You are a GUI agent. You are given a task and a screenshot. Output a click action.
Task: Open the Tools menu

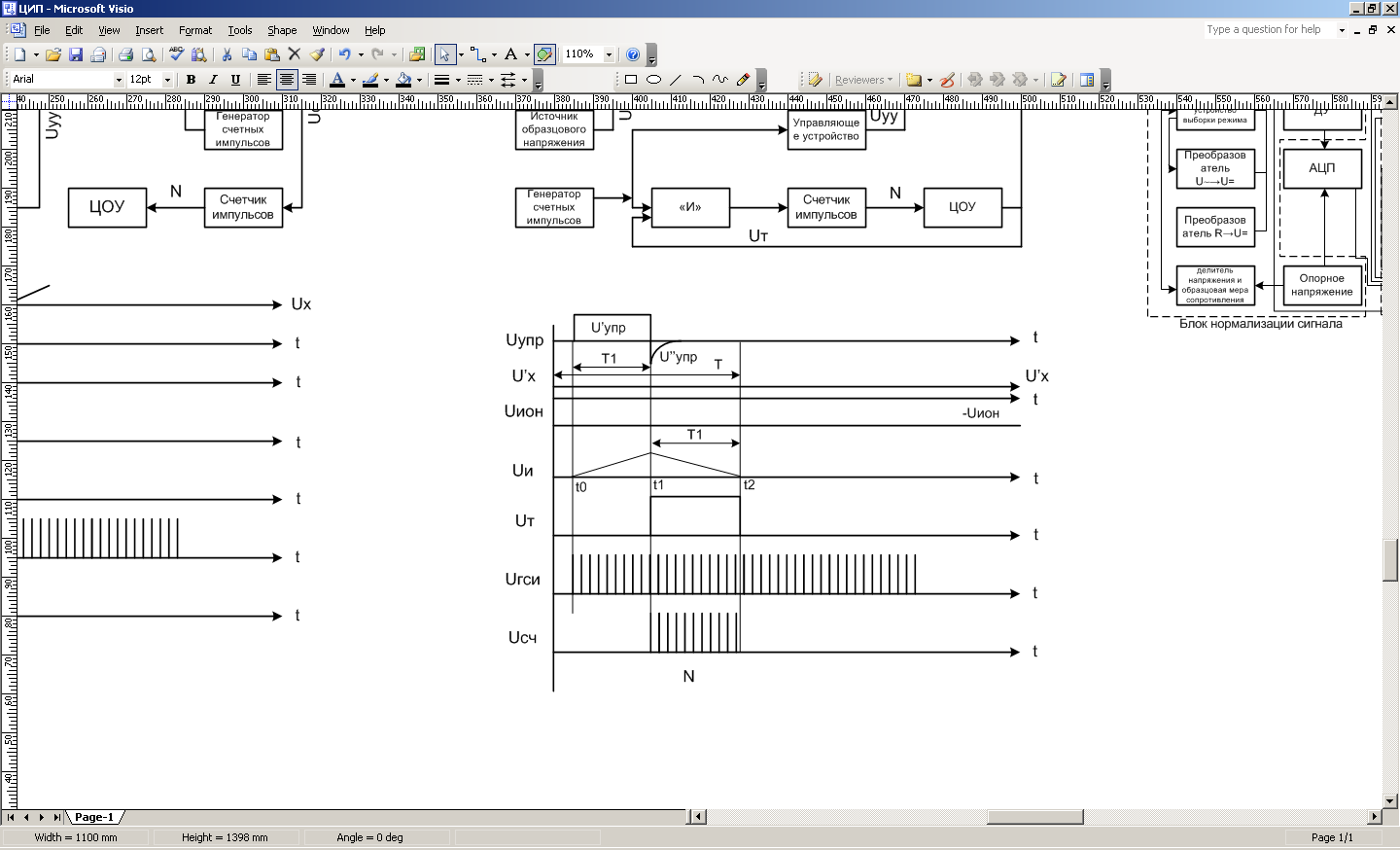pyautogui.click(x=240, y=30)
